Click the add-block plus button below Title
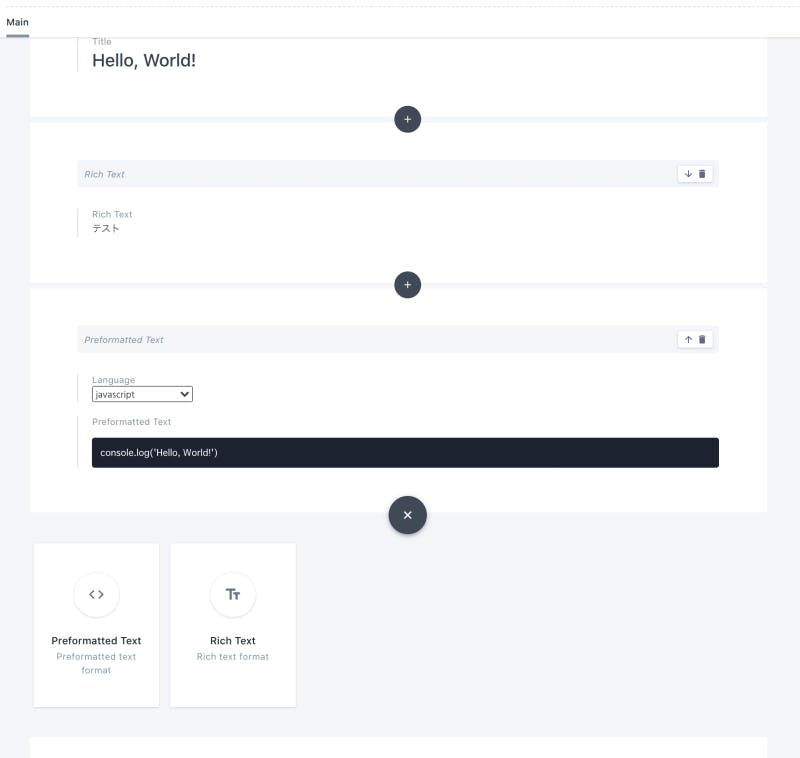This screenshot has height=758, width=800. [x=407, y=119]
